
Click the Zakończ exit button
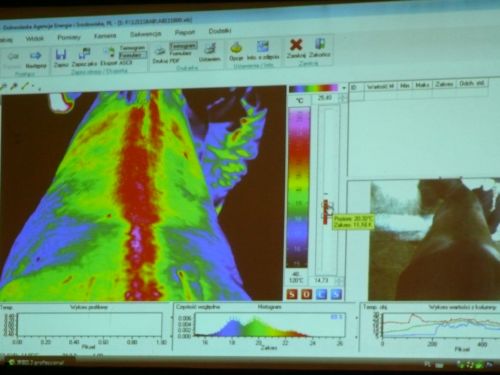(x=319, y=48)
